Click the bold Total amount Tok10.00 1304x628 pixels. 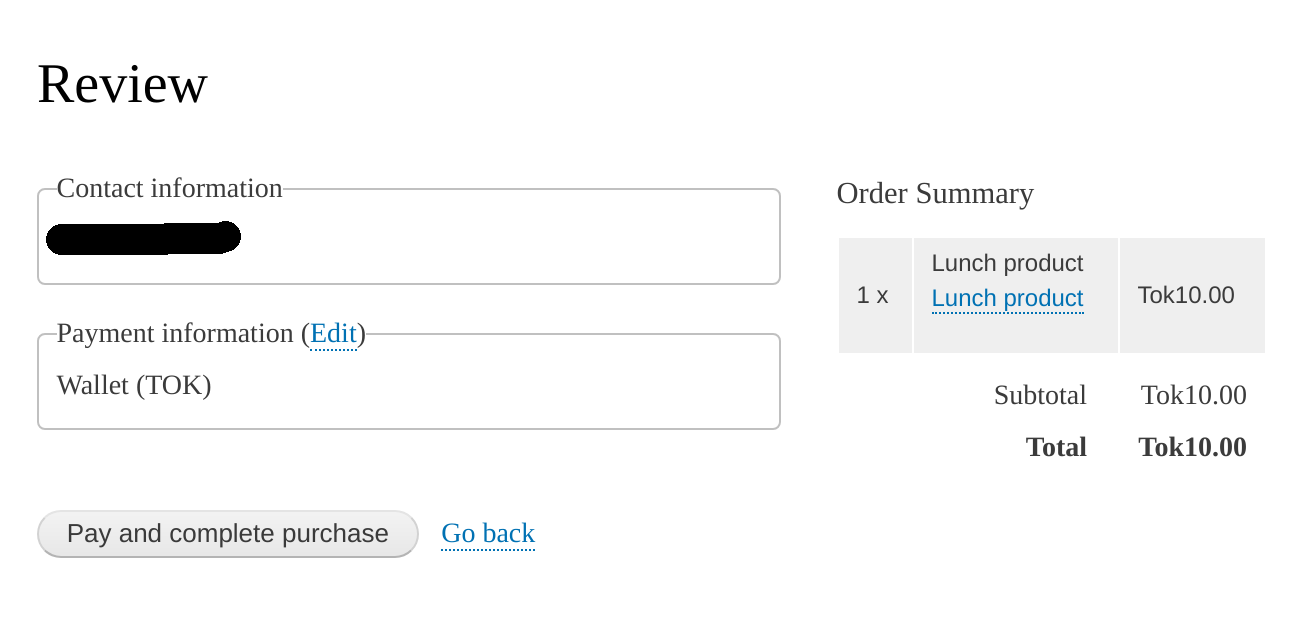click(x=1192, y=447)
